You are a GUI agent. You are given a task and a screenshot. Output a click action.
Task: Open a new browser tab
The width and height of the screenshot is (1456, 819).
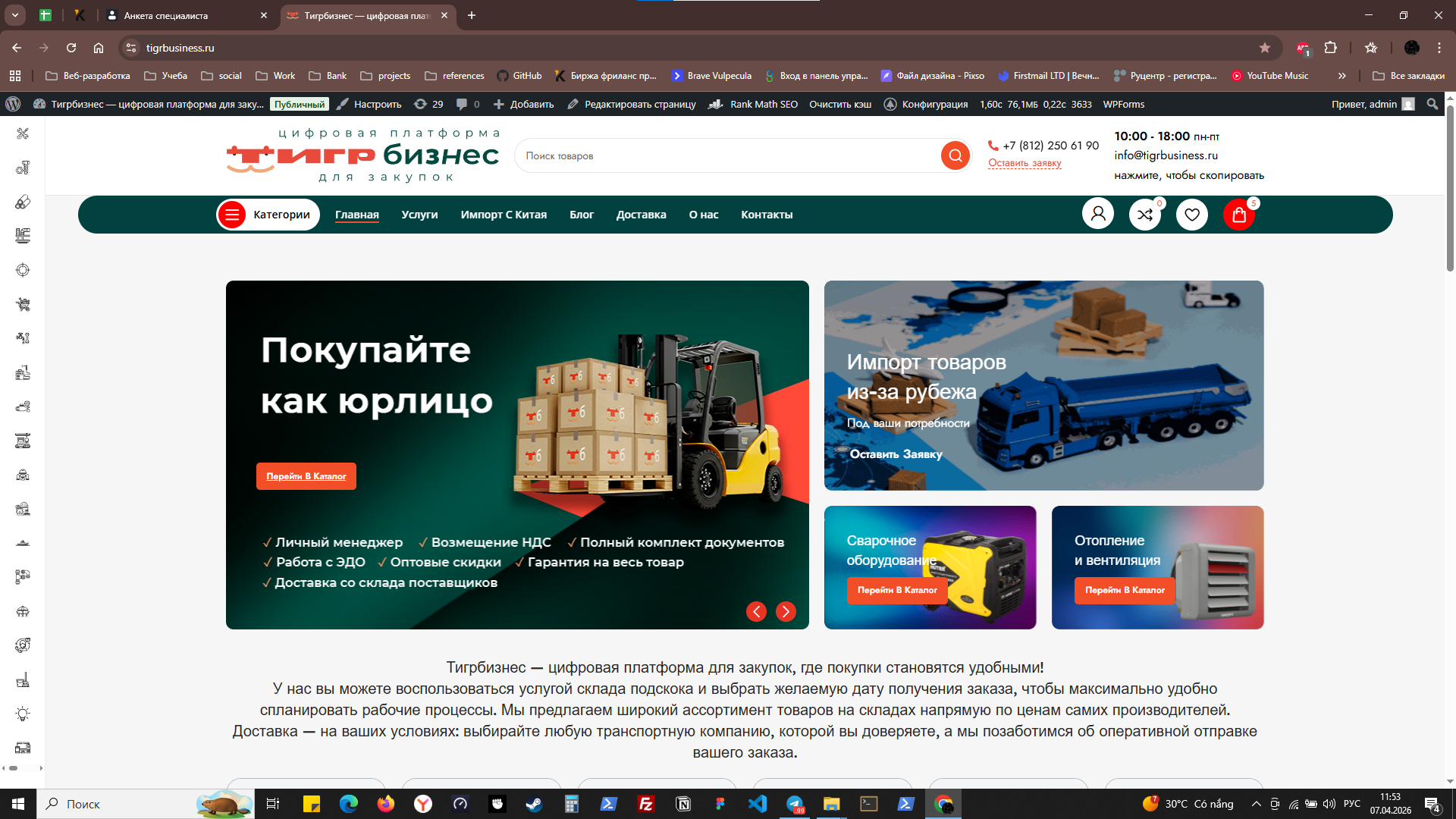[472, 15]
